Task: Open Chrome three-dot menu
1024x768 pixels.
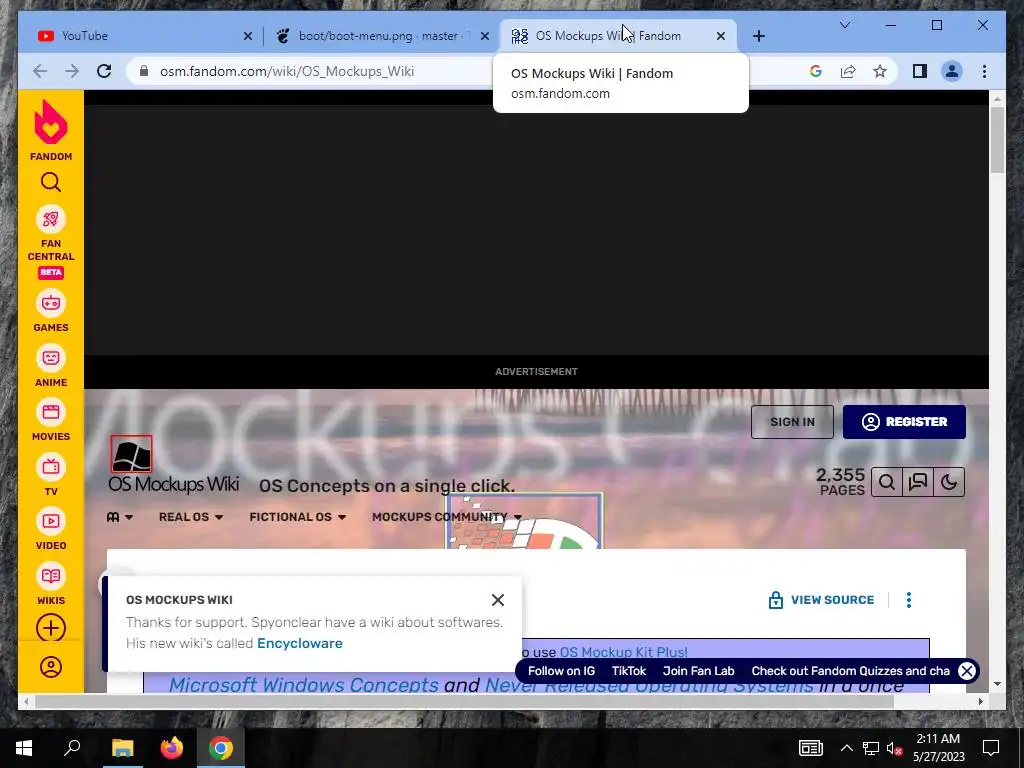Action: (984, 71)
